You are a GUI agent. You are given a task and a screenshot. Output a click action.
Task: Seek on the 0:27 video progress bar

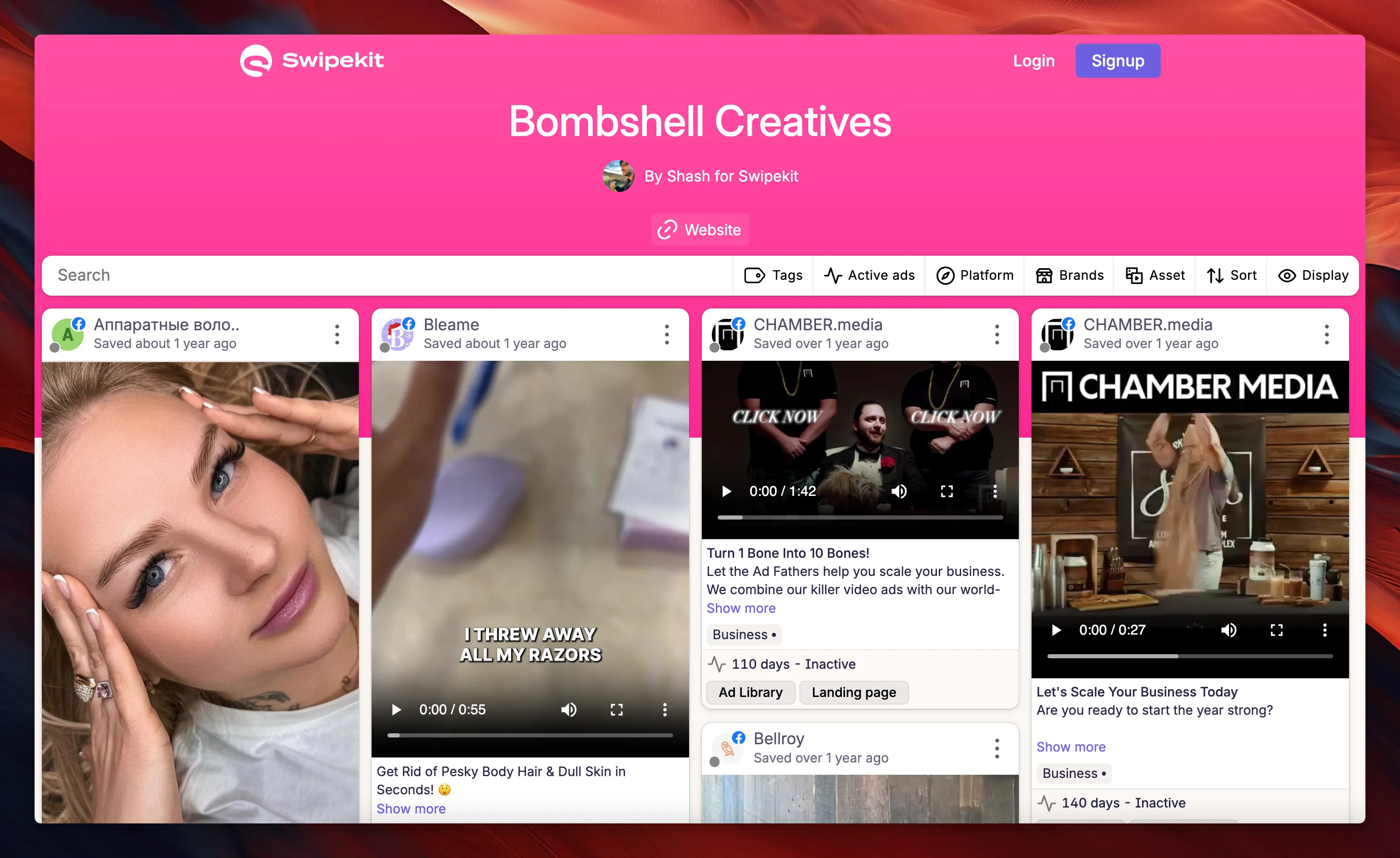tap(1190, 656)
